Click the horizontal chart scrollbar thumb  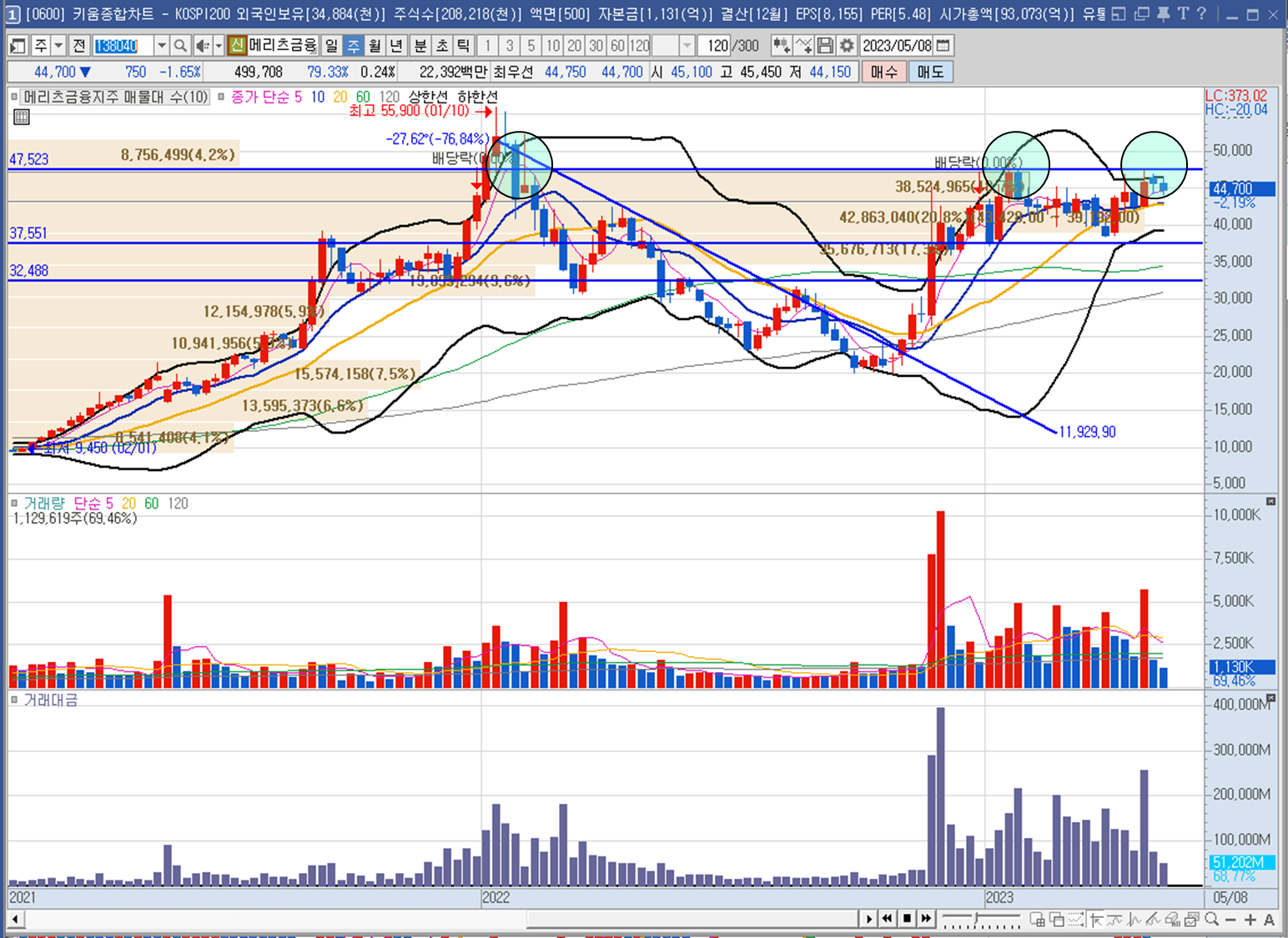pyautogui.click(x=693, y=920)
